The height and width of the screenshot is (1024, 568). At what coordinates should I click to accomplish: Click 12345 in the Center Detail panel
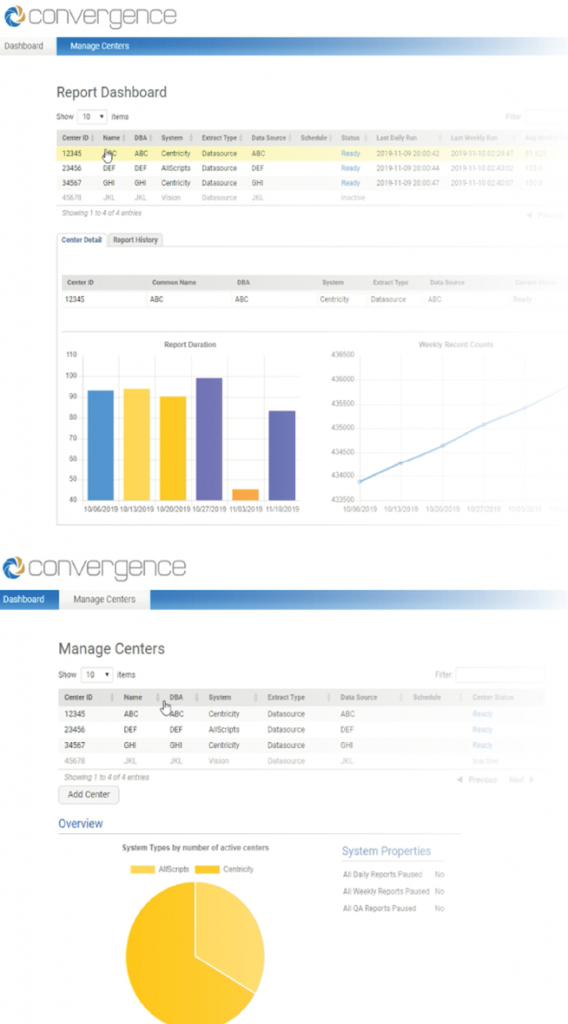[75, 299]
